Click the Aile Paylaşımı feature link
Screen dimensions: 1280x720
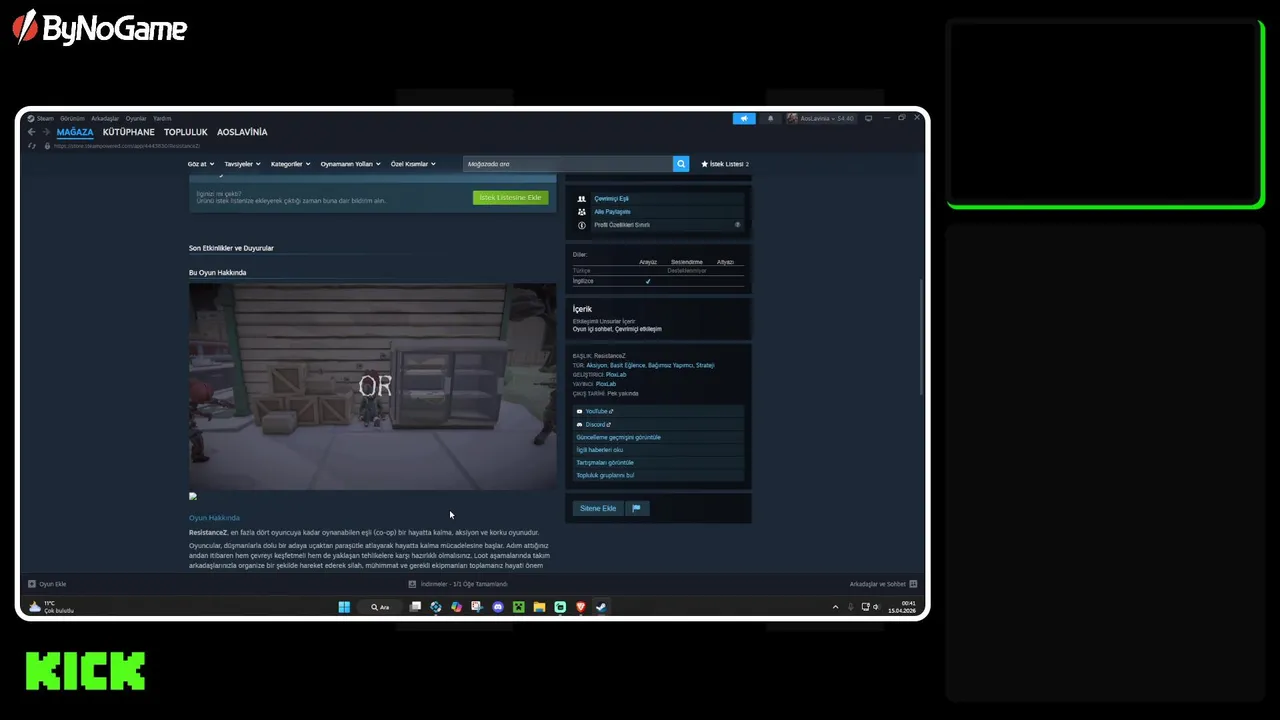612,212
